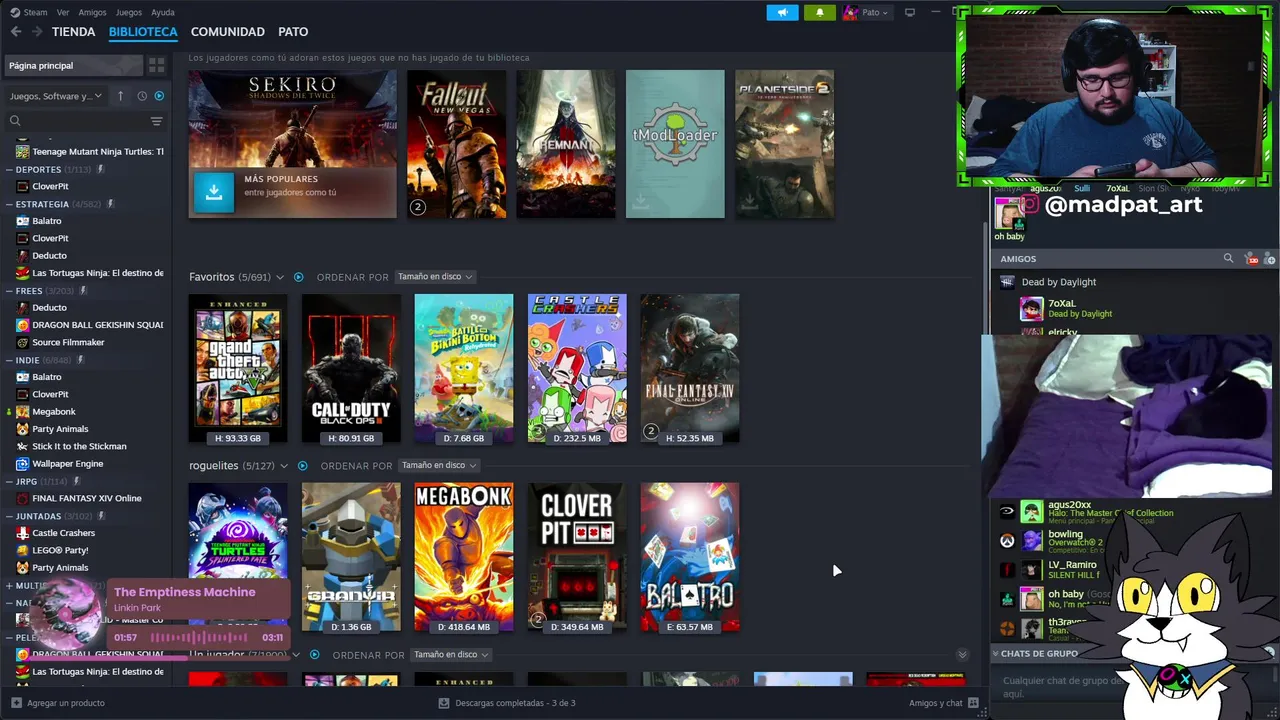This screenshot has width=1280, height=720.
Task: Open the PATO profile tab
Action: pos(293,32)
